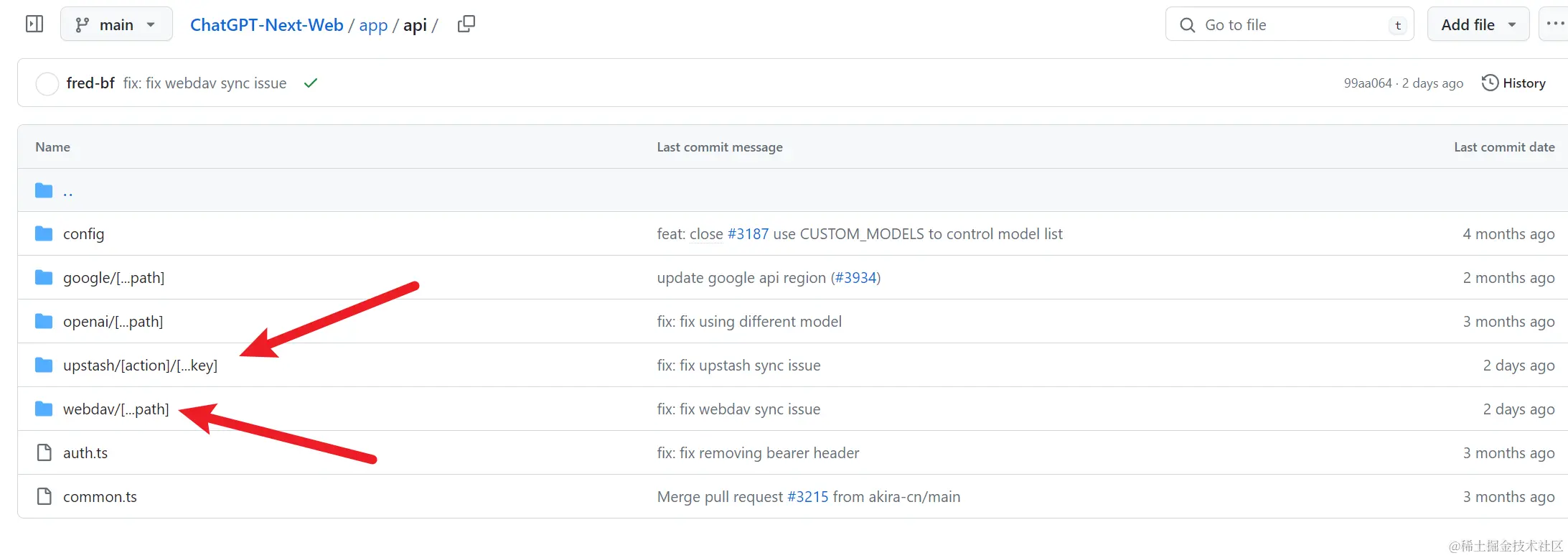Open the common.ts file
This screenshot has width=1568, height=558.
click(100, 496)
